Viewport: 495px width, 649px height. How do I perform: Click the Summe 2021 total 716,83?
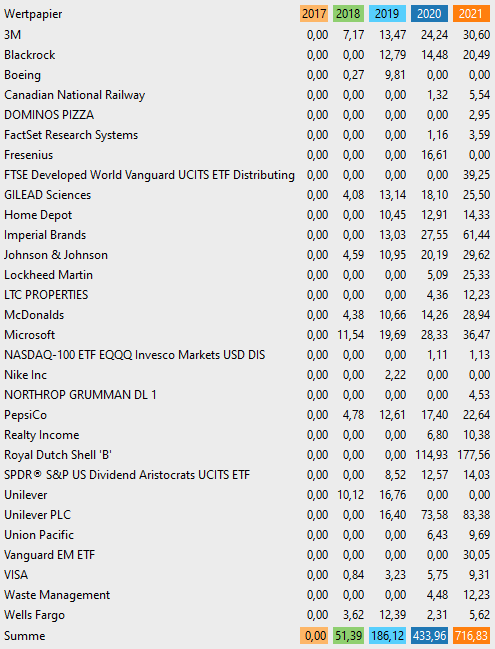point(471,635)
